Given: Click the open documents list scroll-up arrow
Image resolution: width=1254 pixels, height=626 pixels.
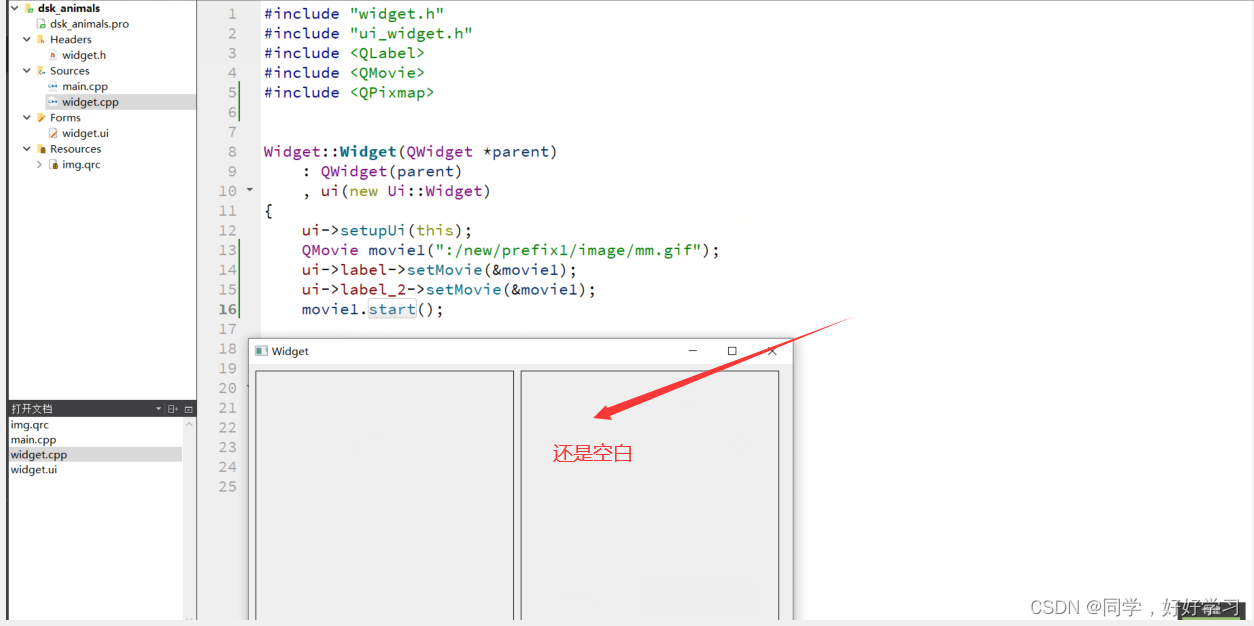Looking at the screenshot, I should (188, 424).
